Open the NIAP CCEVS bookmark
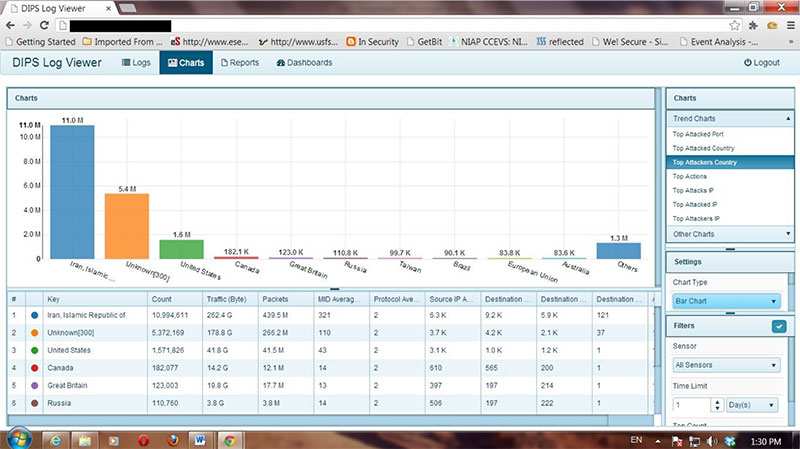800x449 pixels. pyautogui.click(x=488, y=42)
